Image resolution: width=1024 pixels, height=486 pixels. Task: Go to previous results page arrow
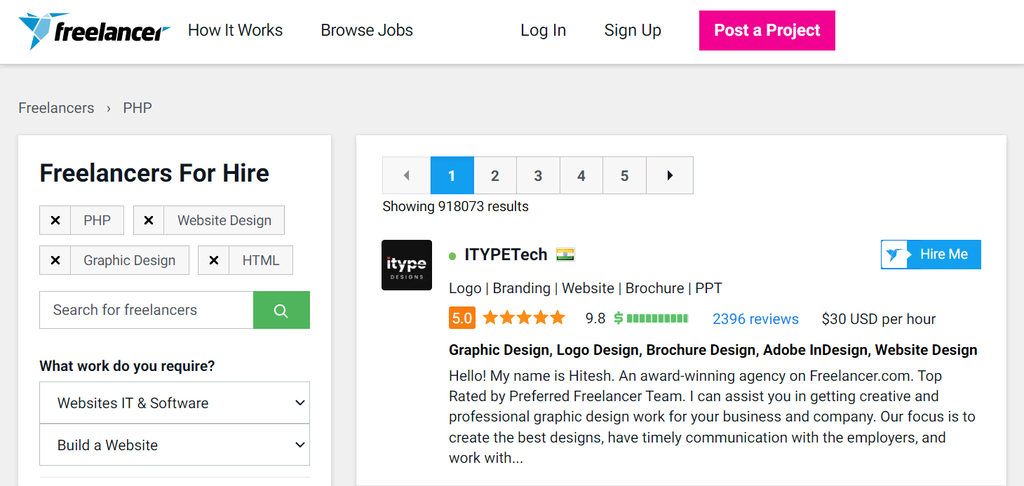coord(406,176)
